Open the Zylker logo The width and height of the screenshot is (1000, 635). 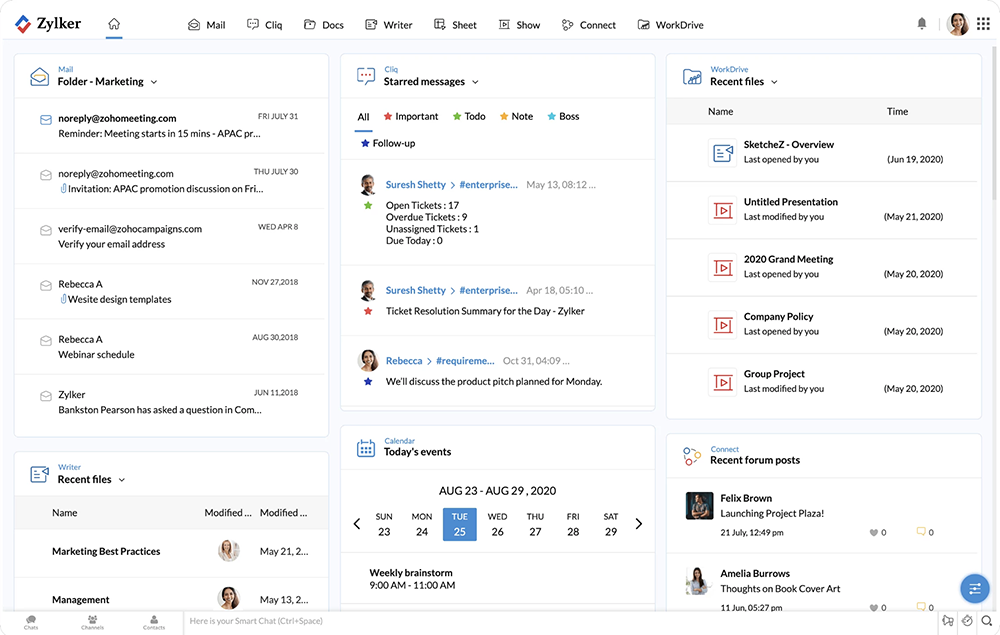pos(48,24)
